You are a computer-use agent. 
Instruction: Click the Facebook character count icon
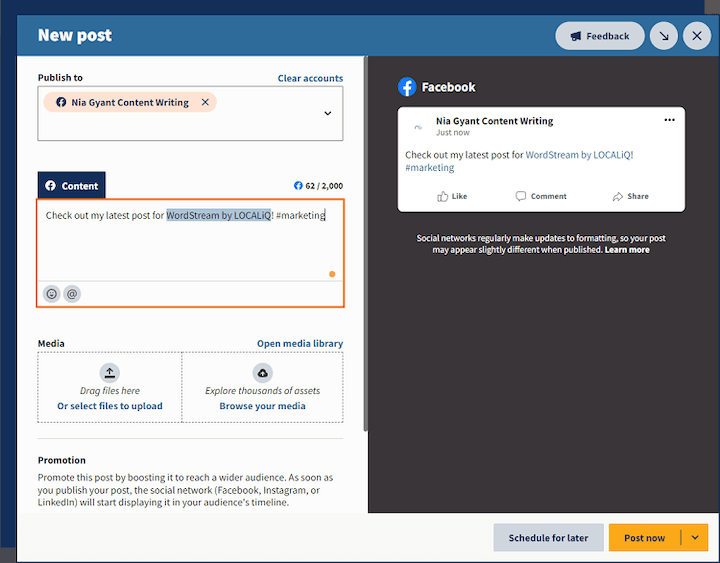click(x=298, y=186)
